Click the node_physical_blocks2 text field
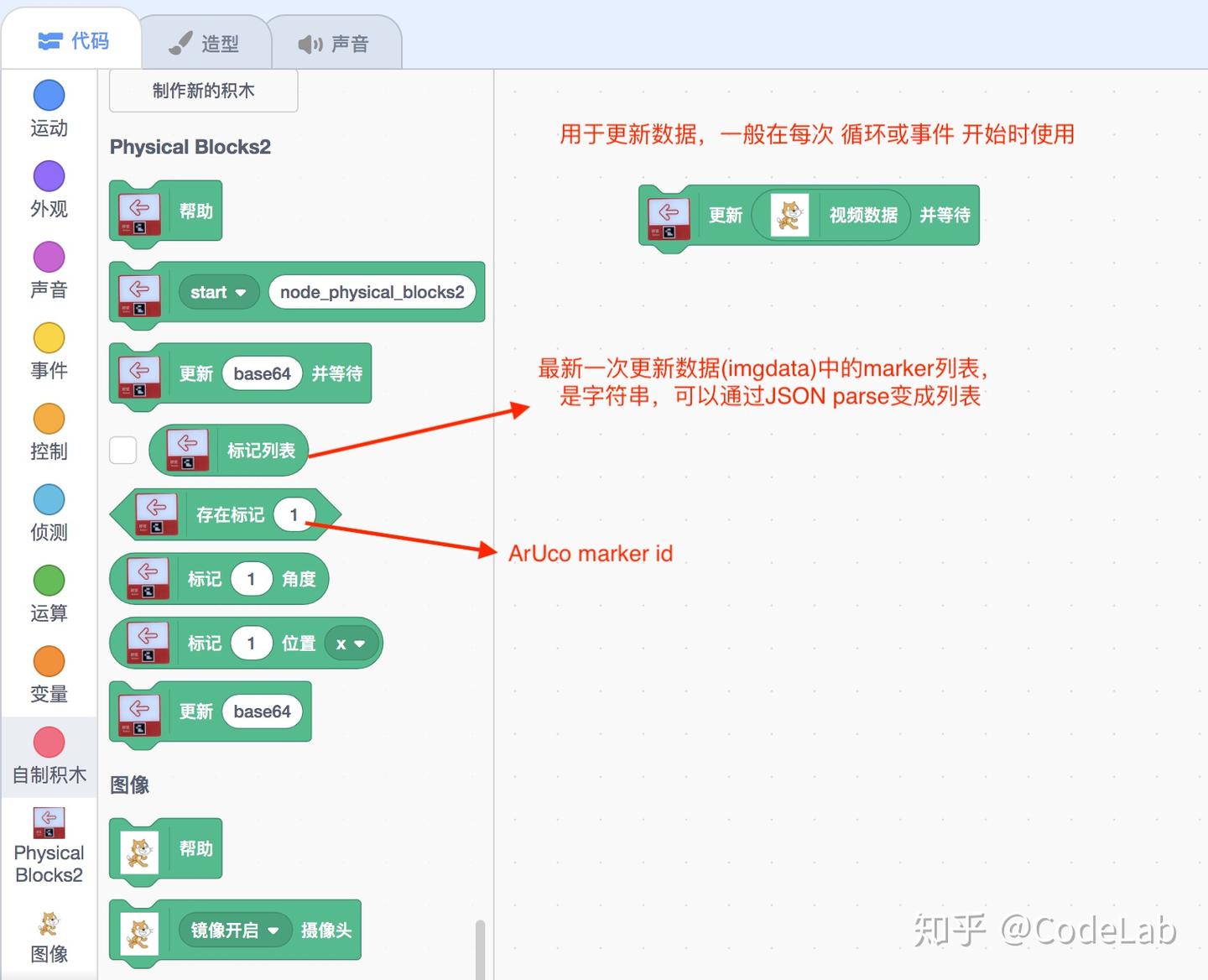This screenshot has width=1208, height=980. [x=372, y=292]
